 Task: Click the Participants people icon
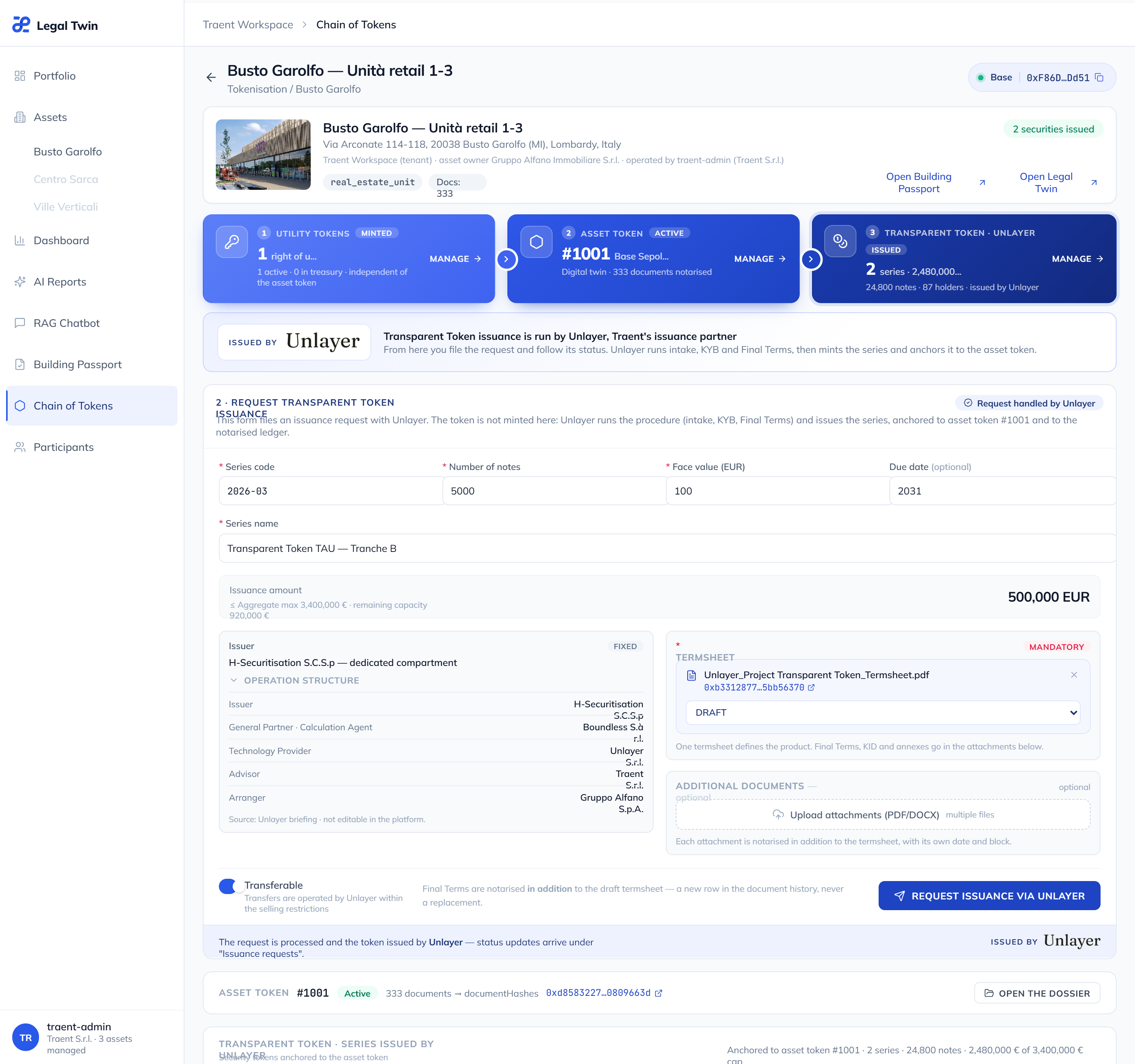click(x=20, y=447)
